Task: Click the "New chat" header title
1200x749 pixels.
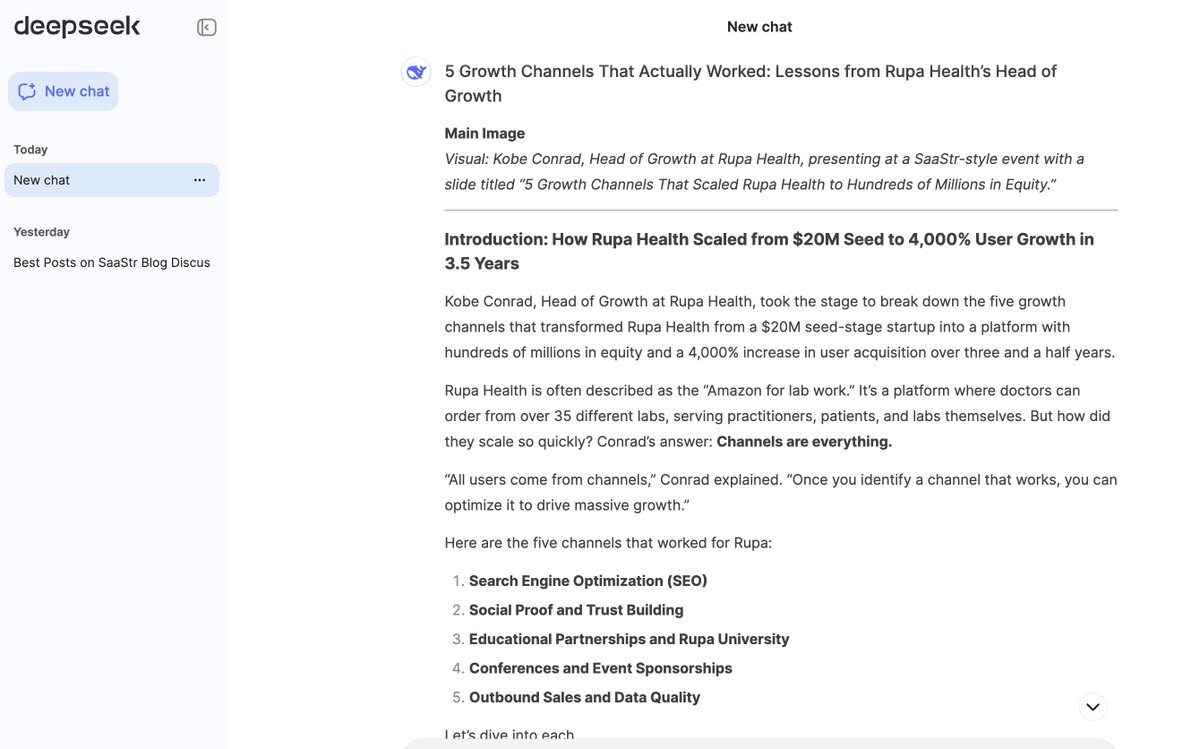Action: 759,26
